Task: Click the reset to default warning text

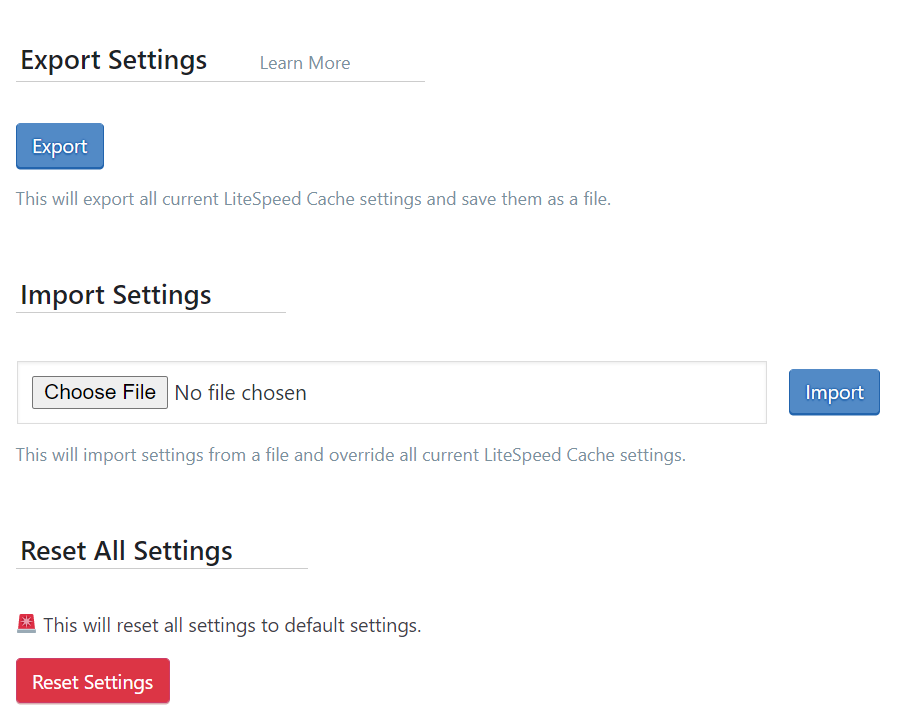Action: [232, 626]
